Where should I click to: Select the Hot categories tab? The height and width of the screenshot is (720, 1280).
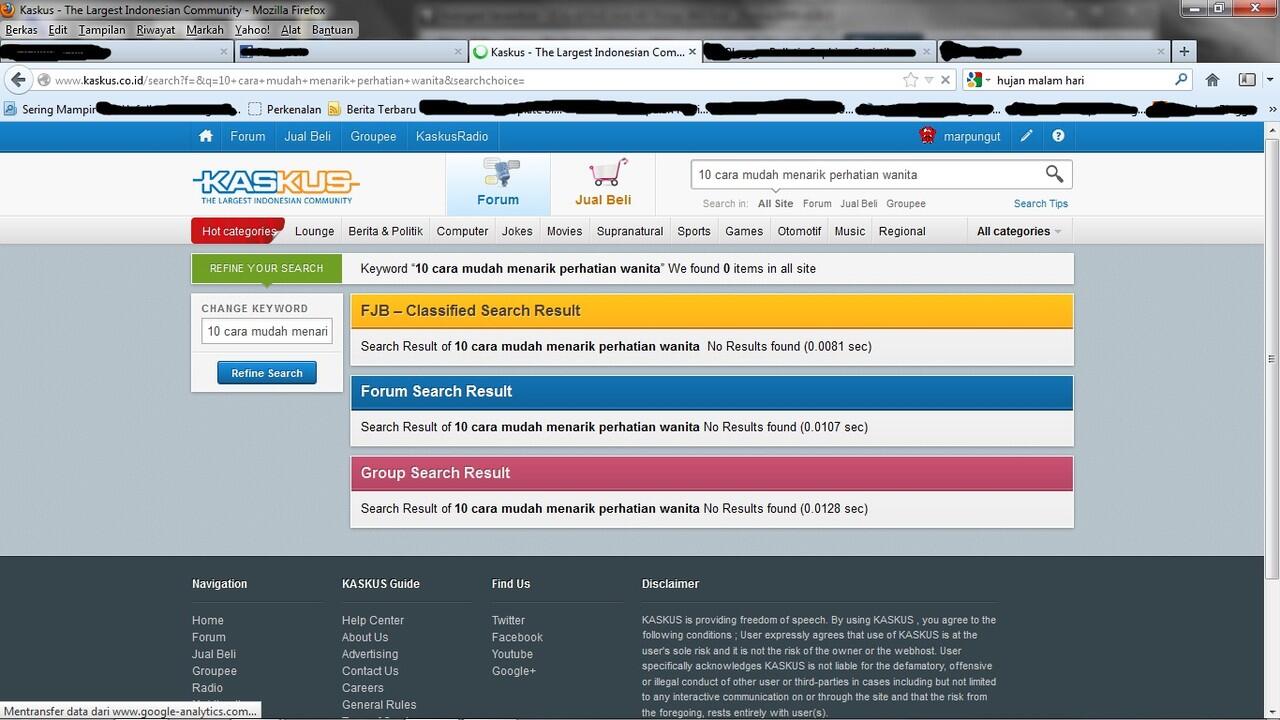[x=238, y=231]
